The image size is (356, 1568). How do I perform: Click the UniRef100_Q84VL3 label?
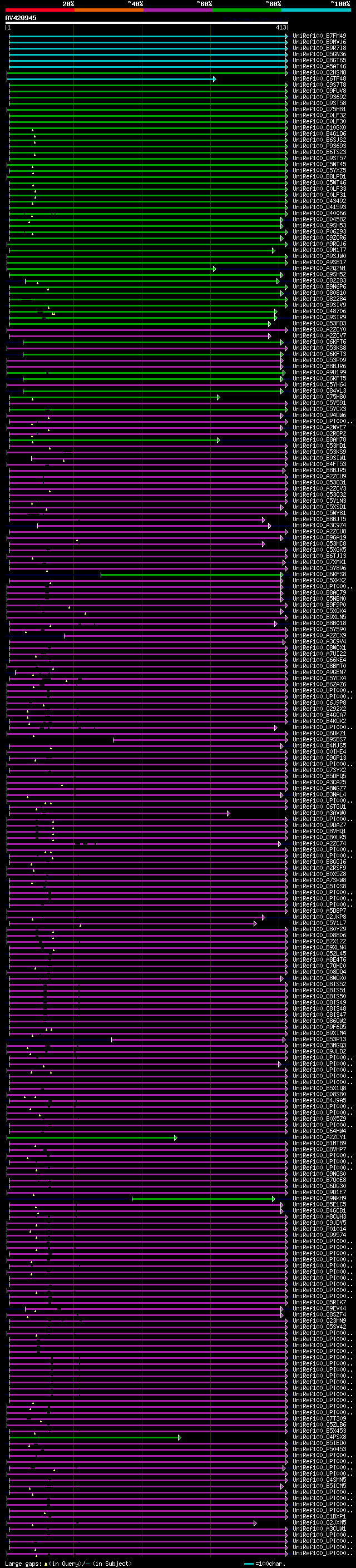tap(319, 390)
